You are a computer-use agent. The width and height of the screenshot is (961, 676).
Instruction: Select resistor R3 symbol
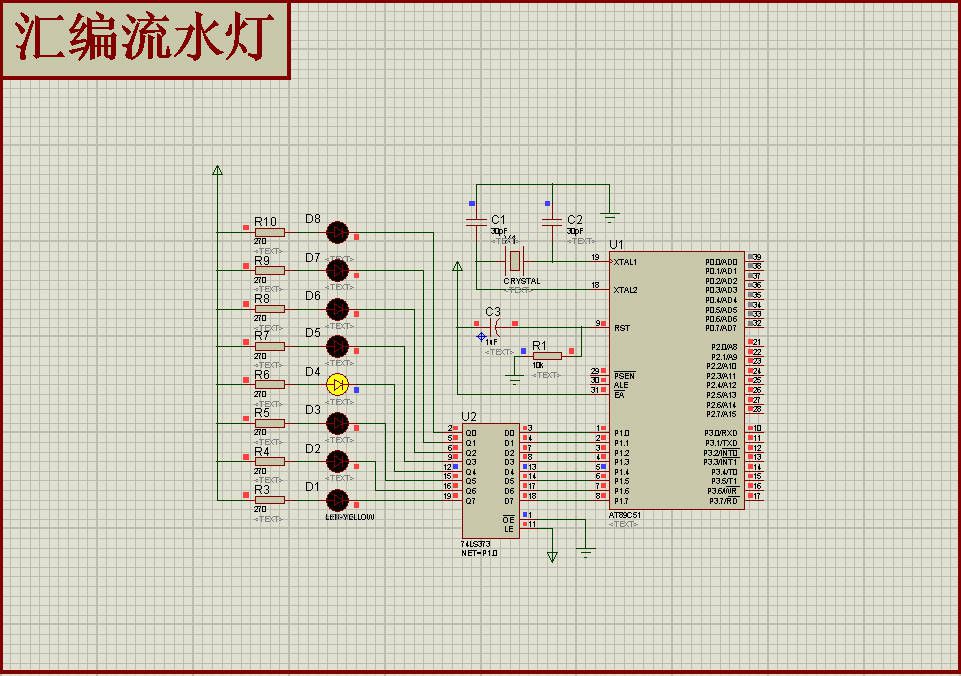point(270,500)
